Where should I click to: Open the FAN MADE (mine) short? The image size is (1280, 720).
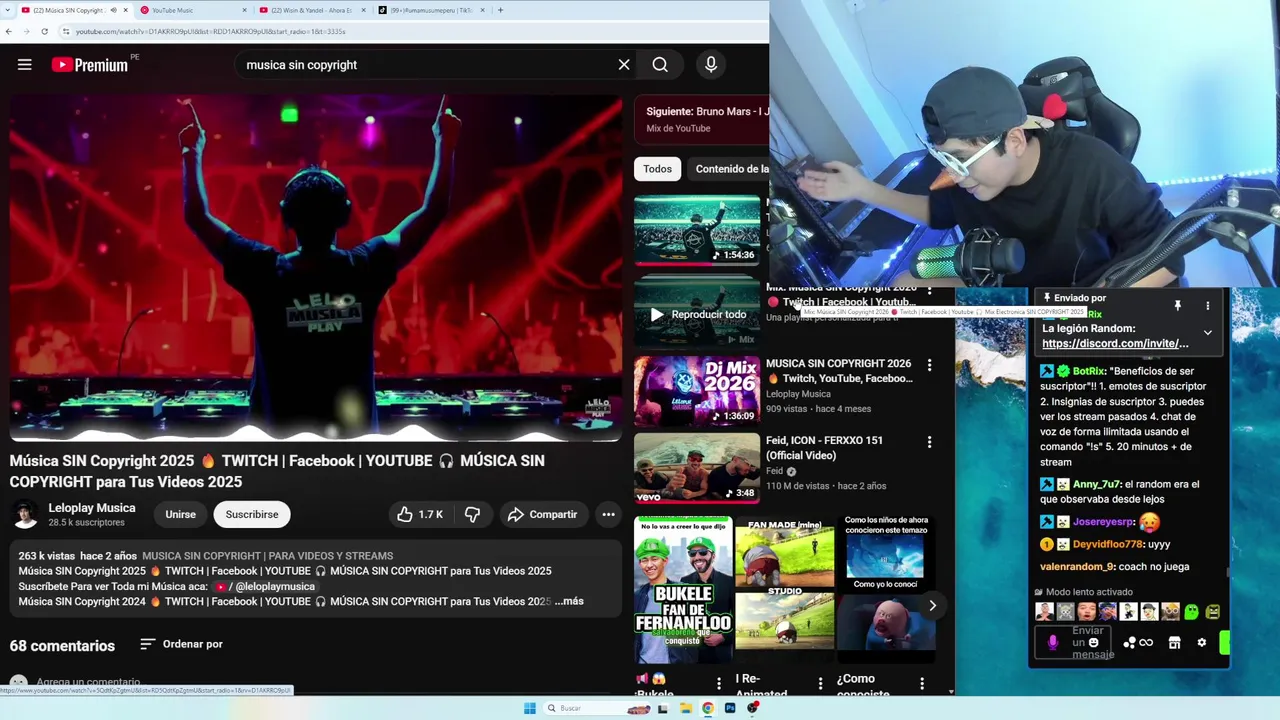(785, 590)
